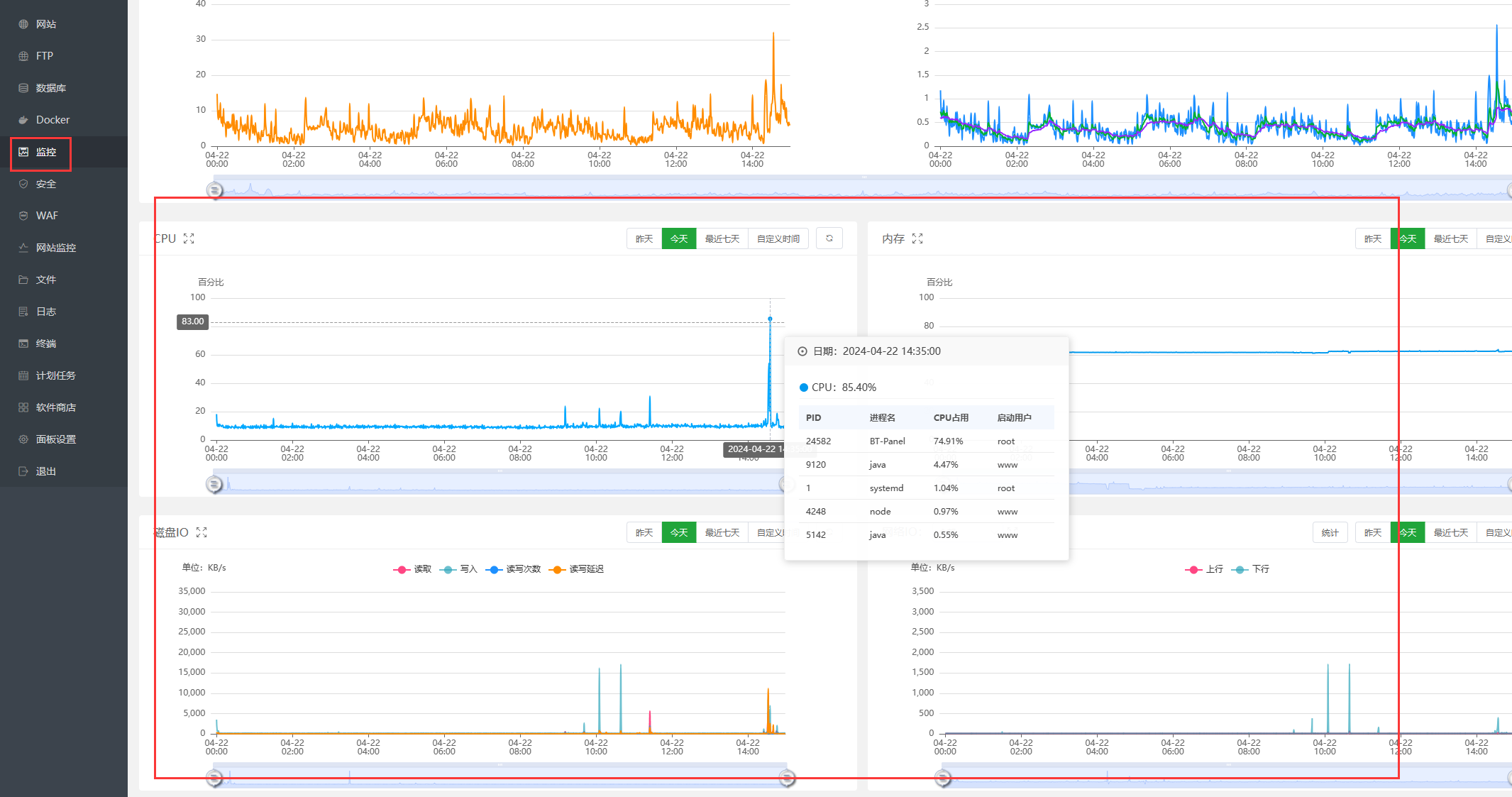Click 最近七天 in the 内存 panel
Screen dimensions: 1512x797
click(1451, 238)
